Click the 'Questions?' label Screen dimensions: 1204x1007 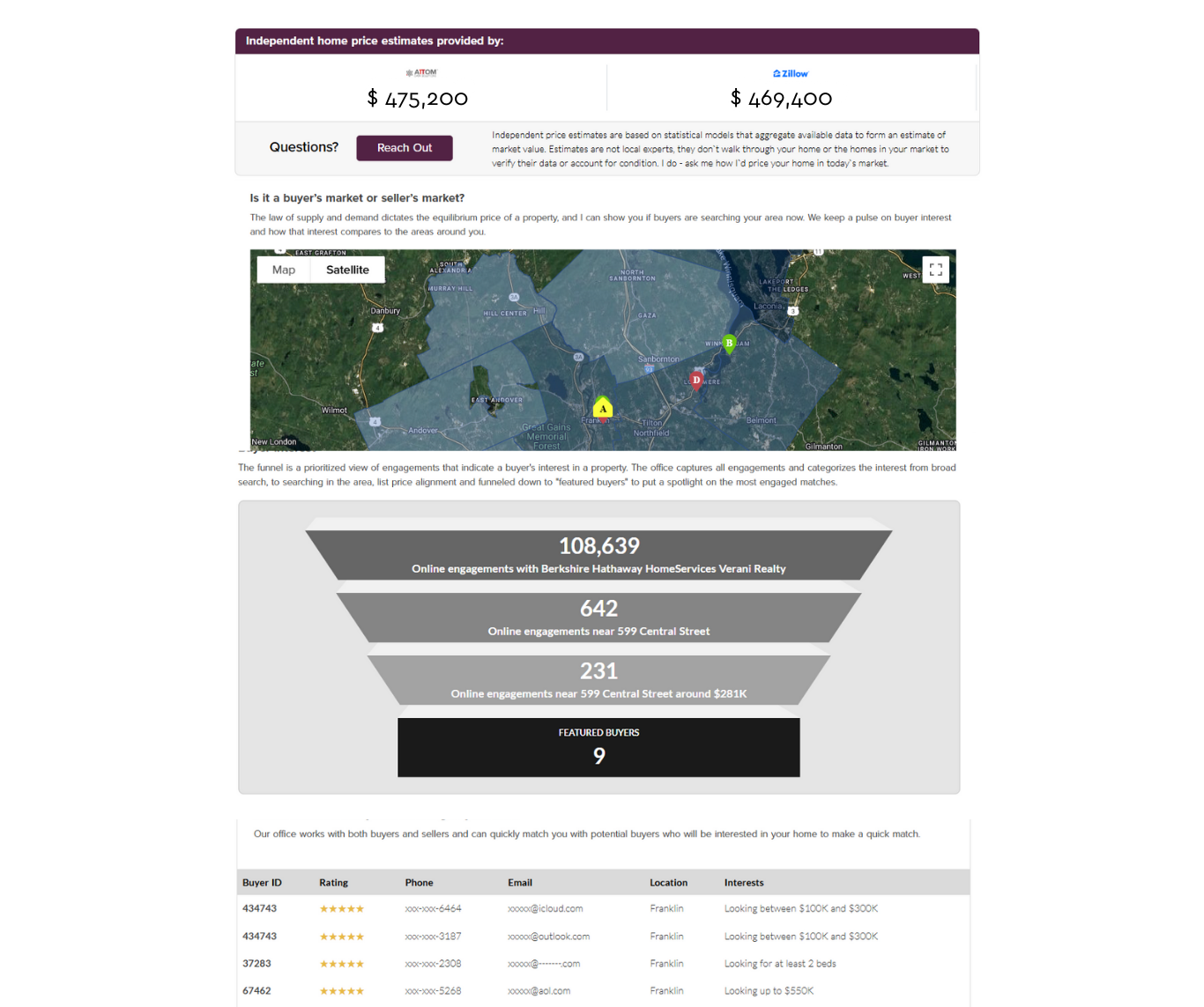304,147
